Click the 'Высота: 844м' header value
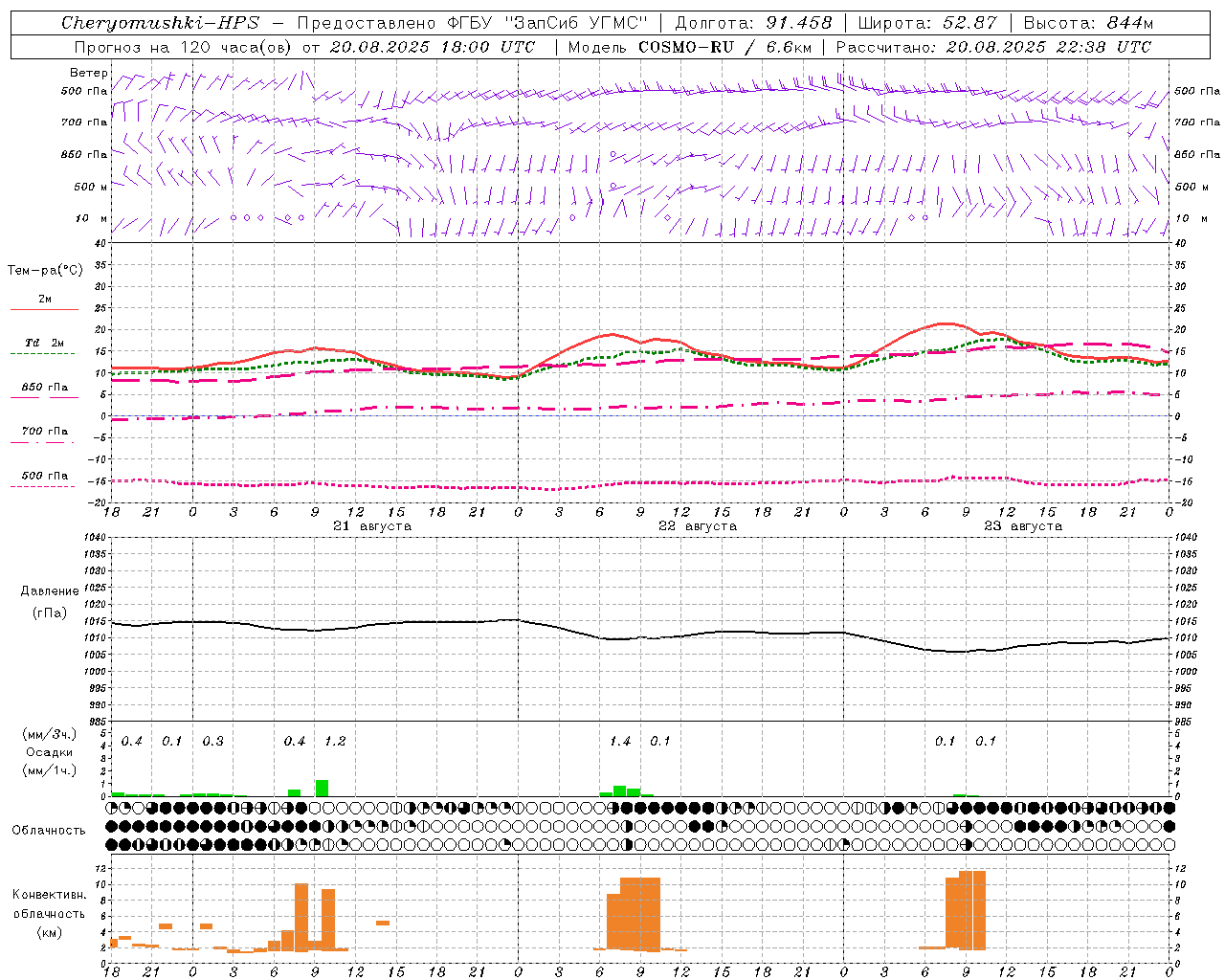The height and width of the screenshot is (980, 1225). (x=1088, y=23)
